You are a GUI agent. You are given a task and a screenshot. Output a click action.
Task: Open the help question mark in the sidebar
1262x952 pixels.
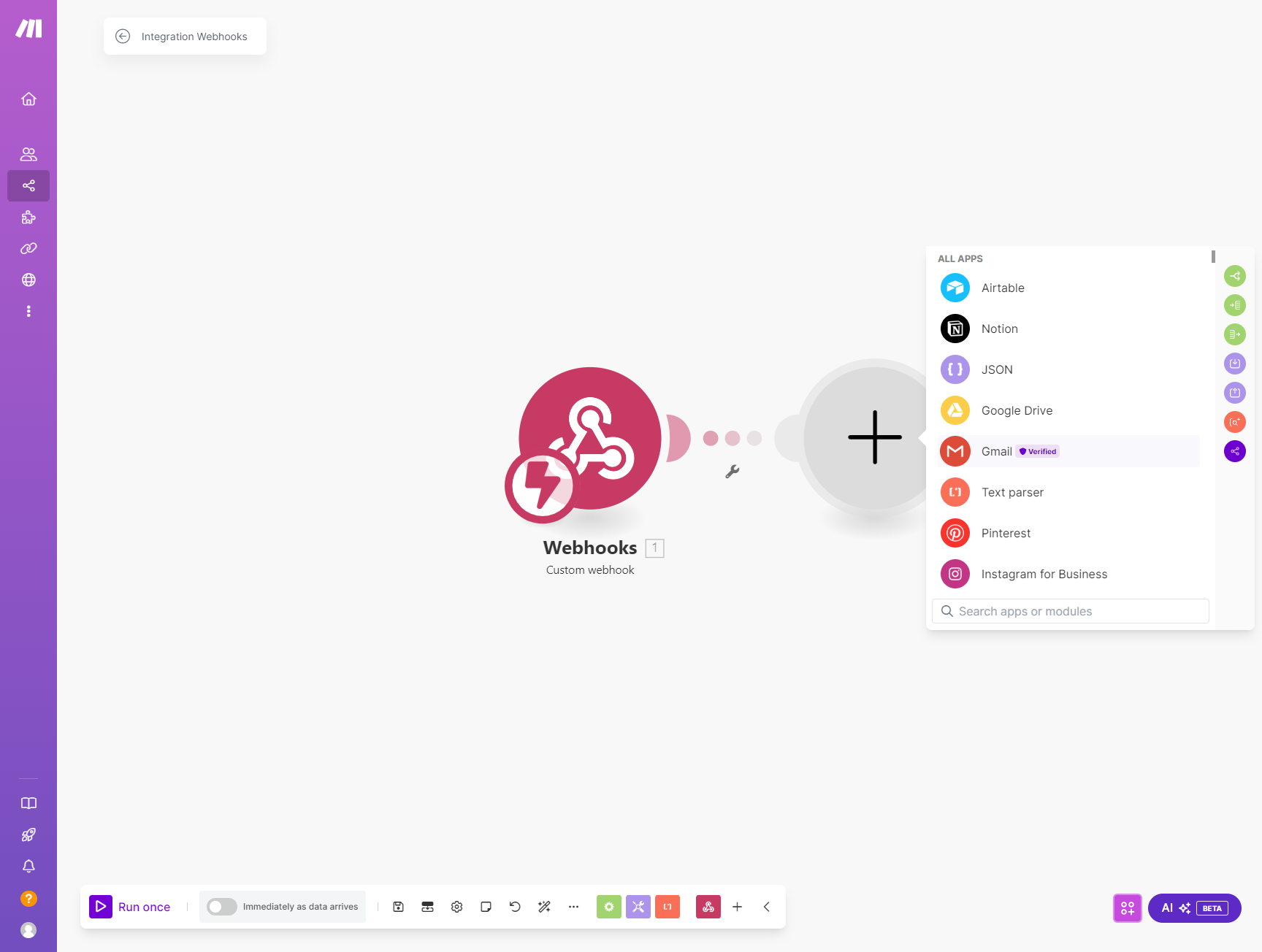click(x=28, y=898)
